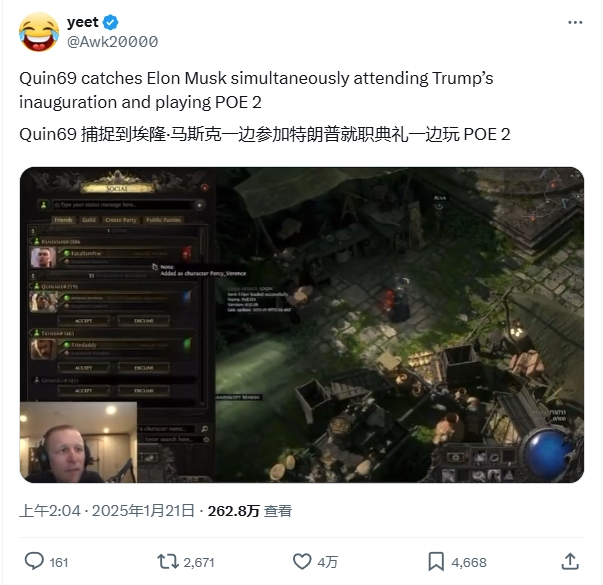
Task: Switch to the Public Parties tab
Action: [163, 220]
